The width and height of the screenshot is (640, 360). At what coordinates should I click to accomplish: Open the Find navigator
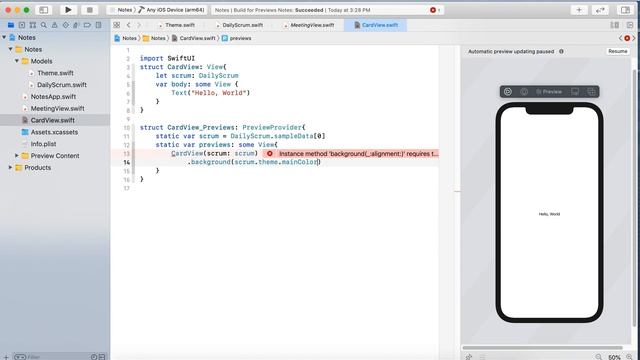coord(44,25)
